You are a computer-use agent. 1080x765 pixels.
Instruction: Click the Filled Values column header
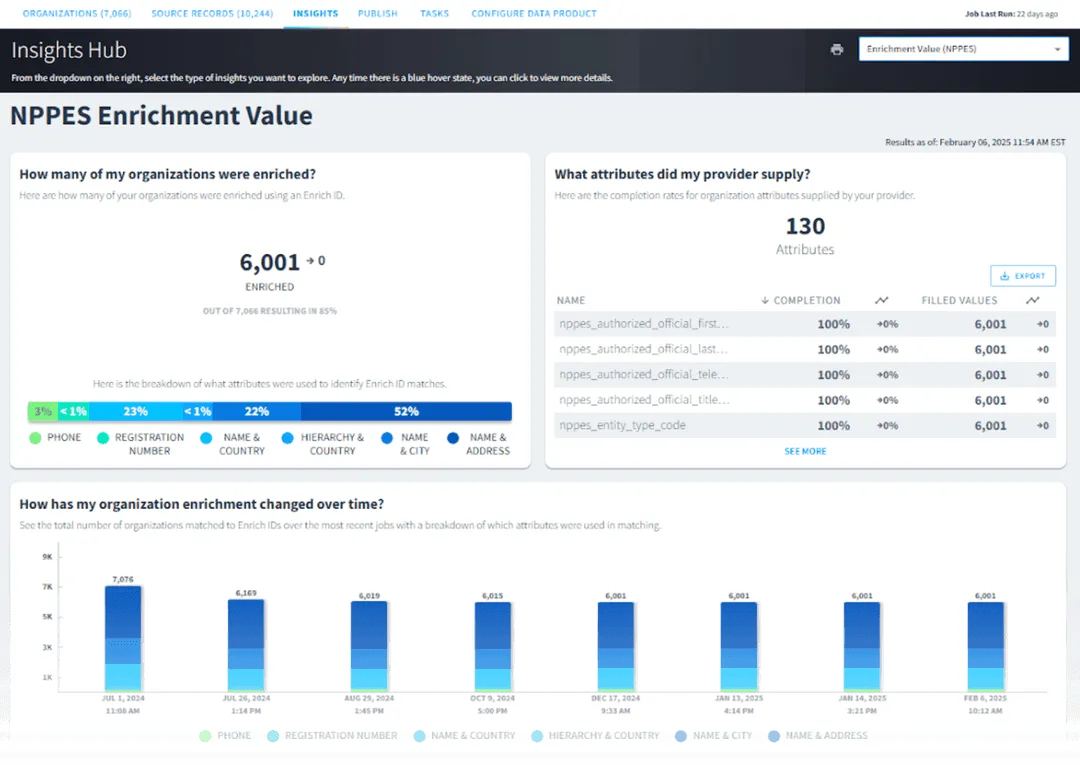pyautogui.click(x=959, y=301)
